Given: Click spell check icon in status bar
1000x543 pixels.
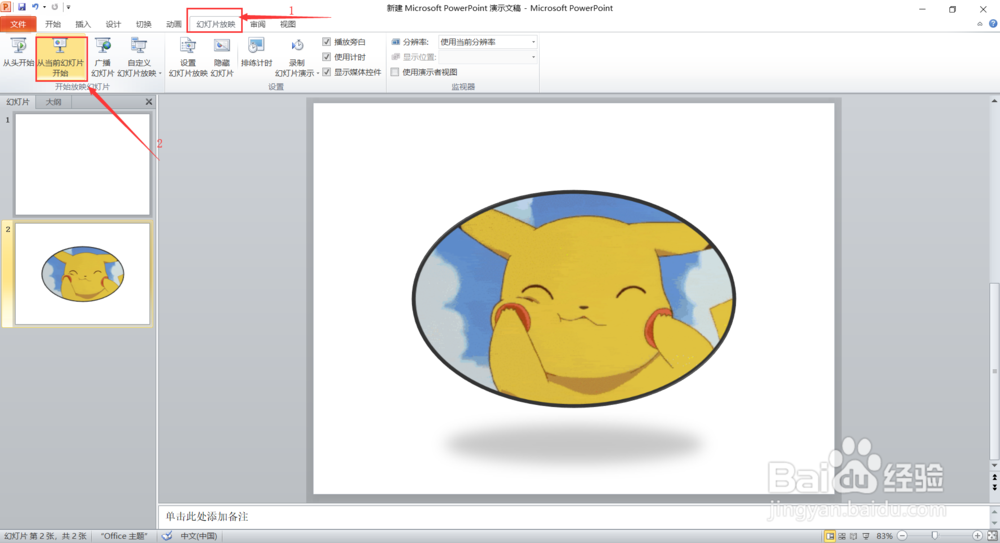Looking at the screenshot, I should [167, 536].
